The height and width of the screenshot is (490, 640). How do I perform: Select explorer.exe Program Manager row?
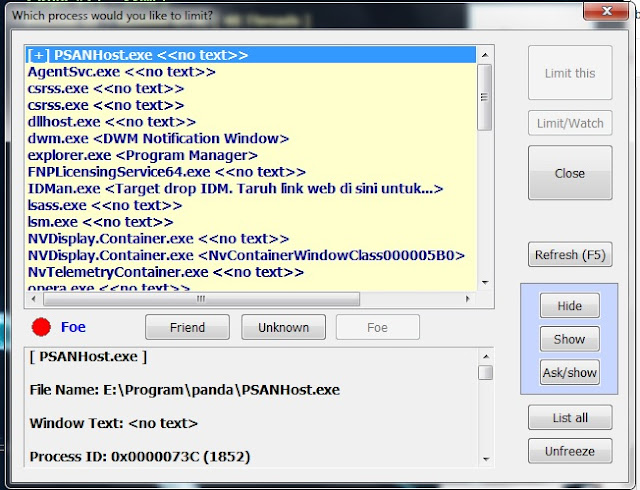pos(251,155)
